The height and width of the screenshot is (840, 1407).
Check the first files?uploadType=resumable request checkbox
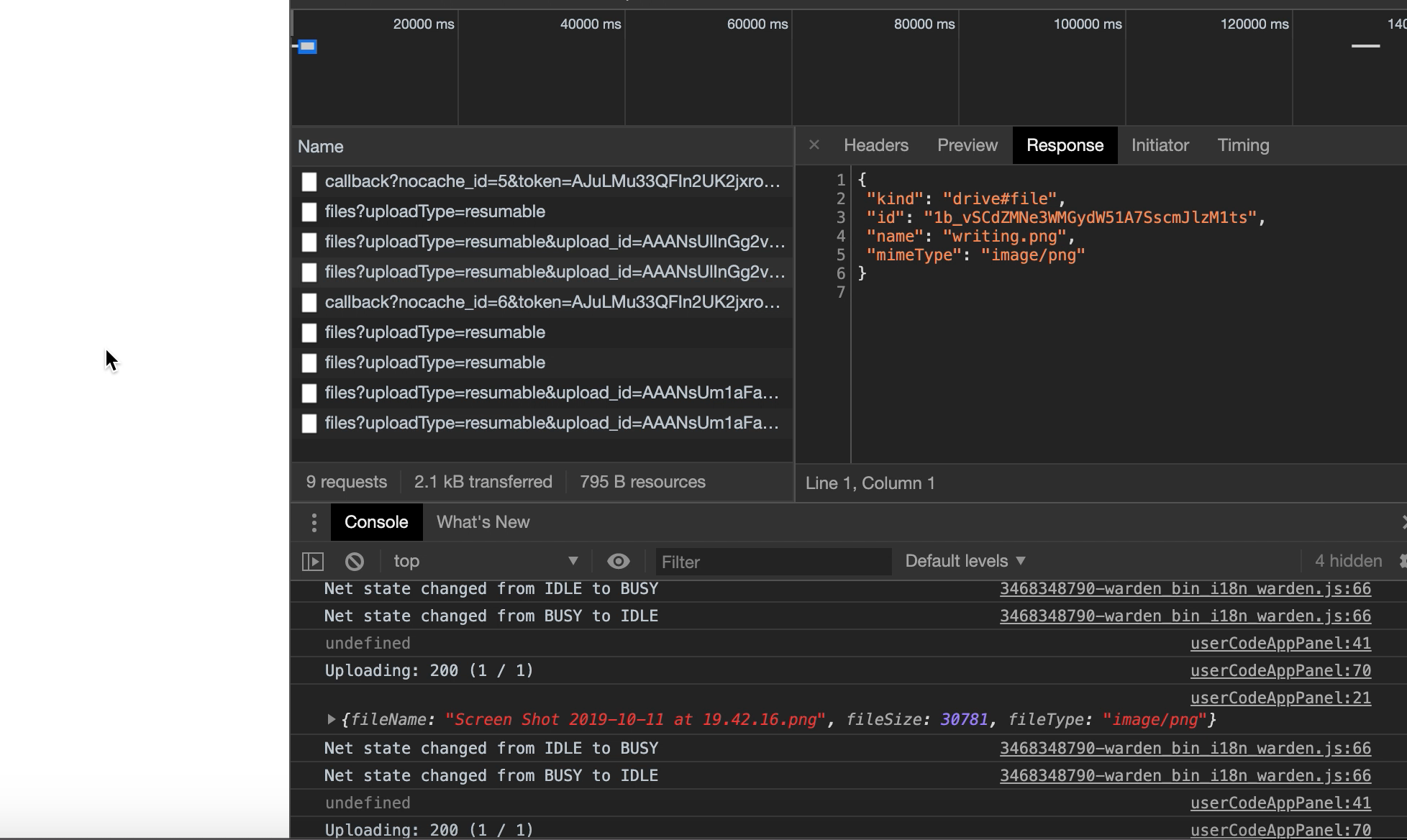(309, 212)
